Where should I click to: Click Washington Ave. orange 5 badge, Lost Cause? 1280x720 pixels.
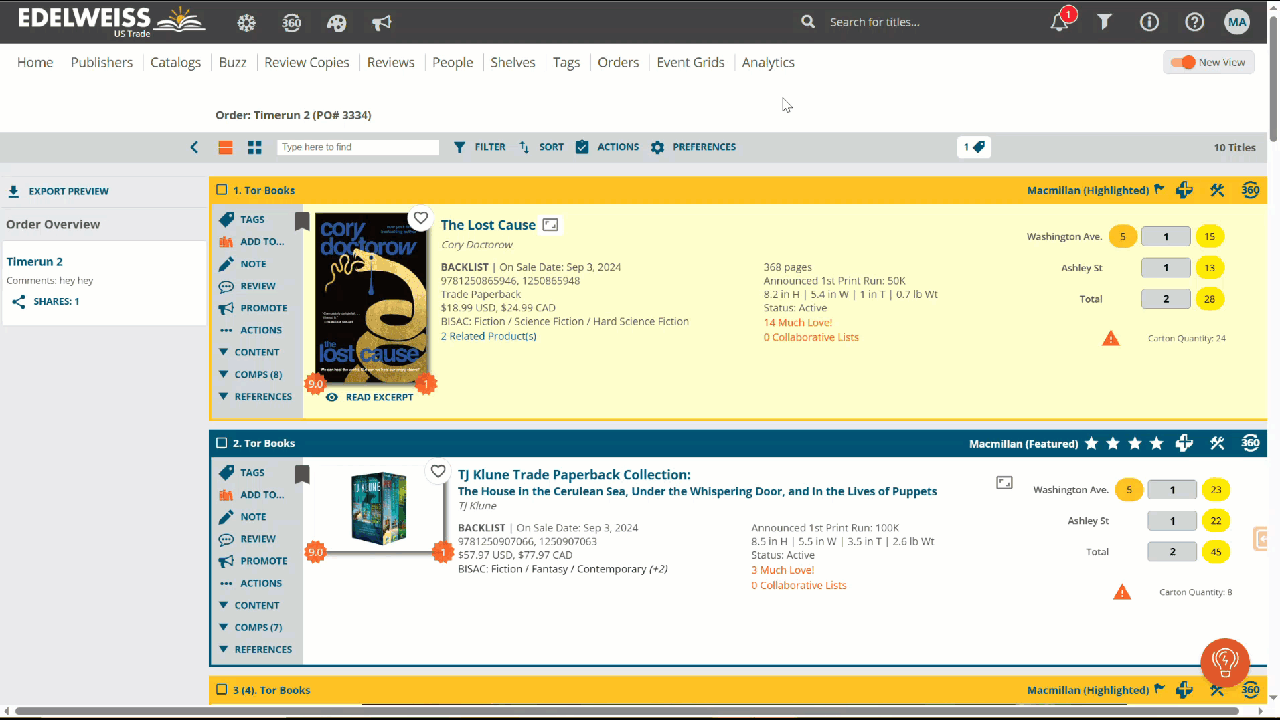pos(1123,237)
